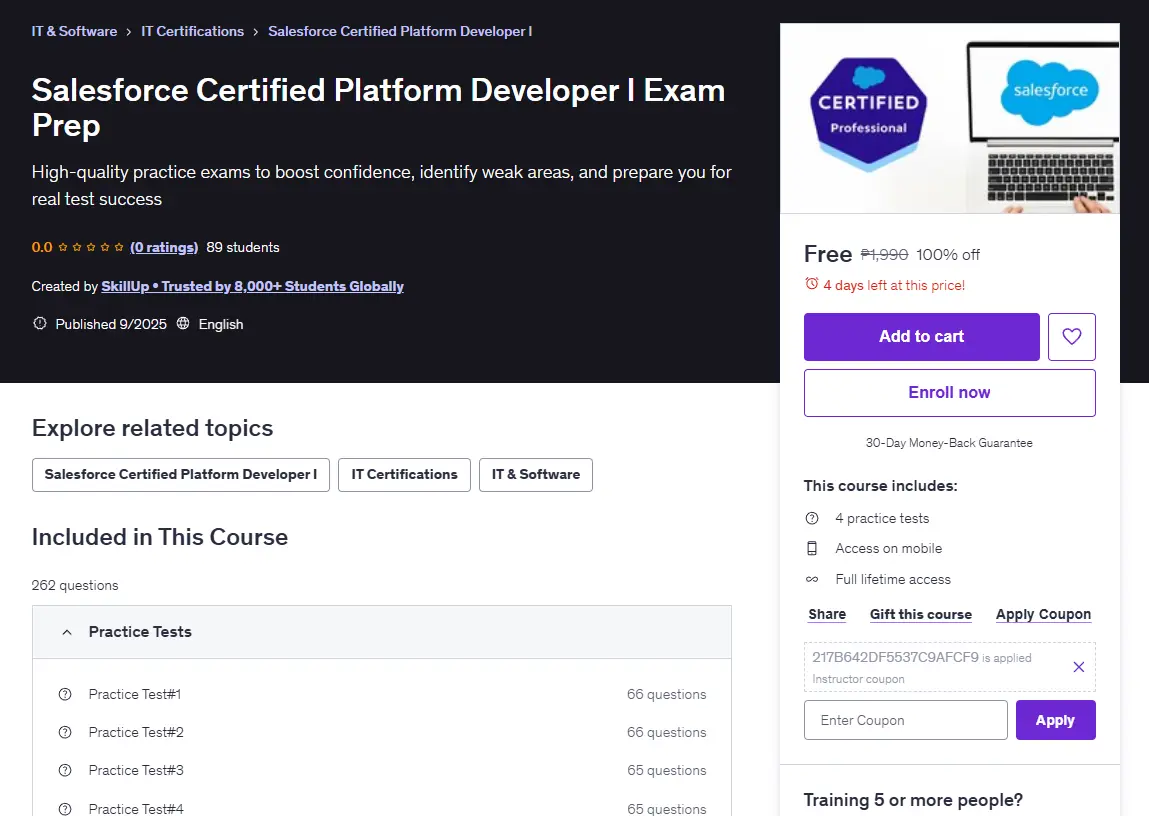Click '30-Day Money-Back Guarantee' text
The height and width of the screenshot is (816, 1149).
click(x=949, y=442)
